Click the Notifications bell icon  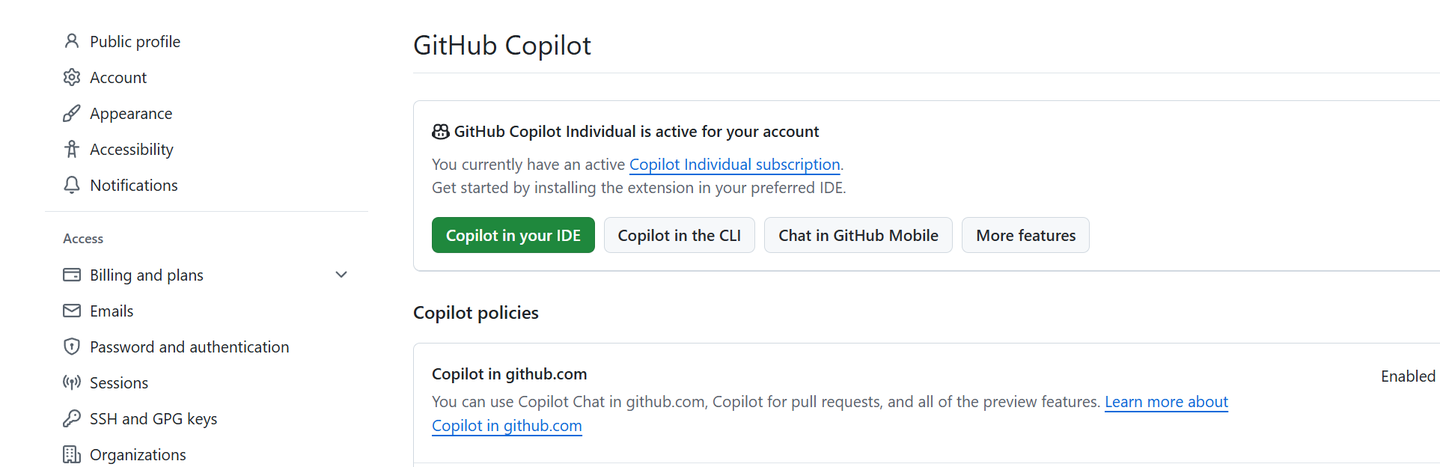(x=71, y=186)
